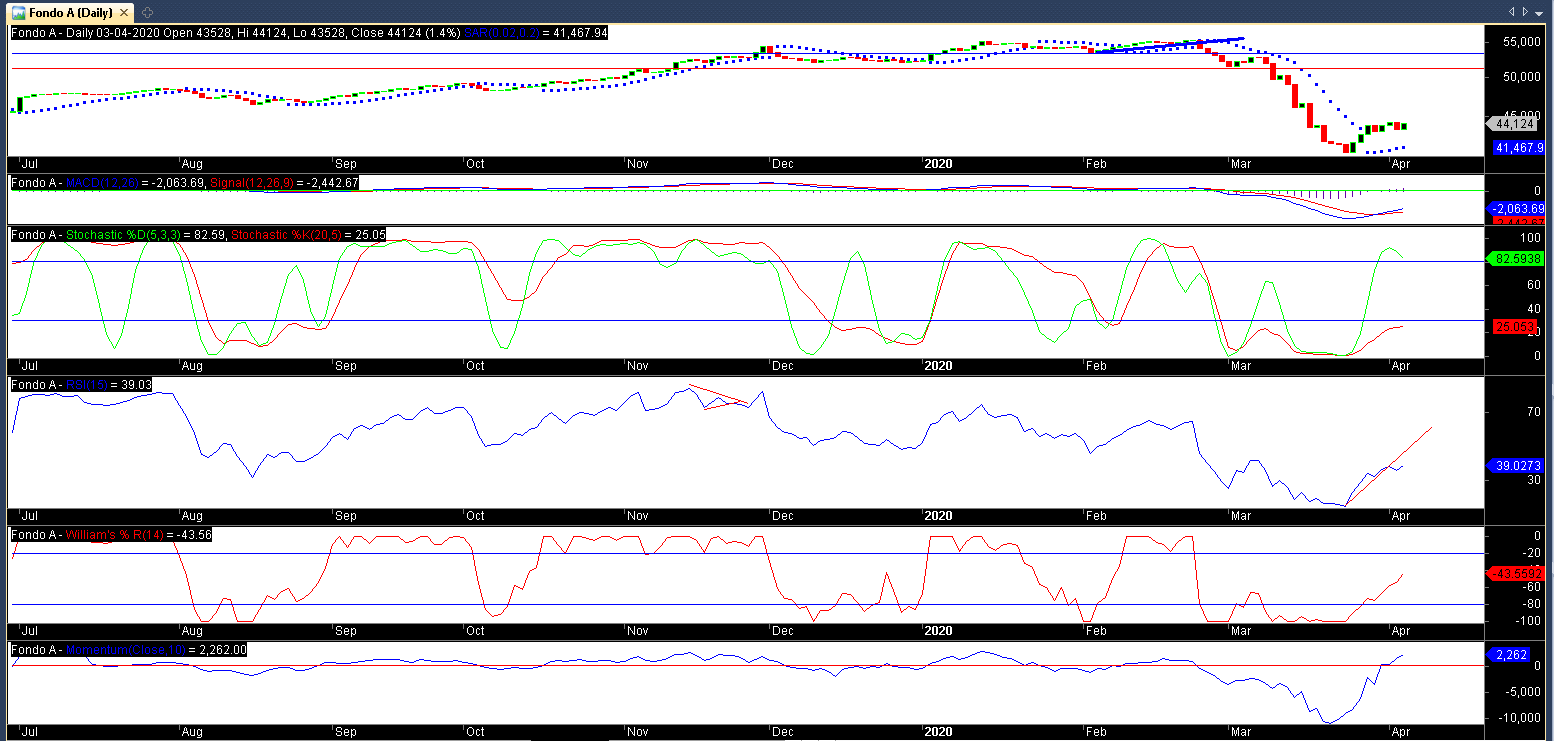
Task: Click the 55,000 price axis value
Action: (x=1522, y=43)
